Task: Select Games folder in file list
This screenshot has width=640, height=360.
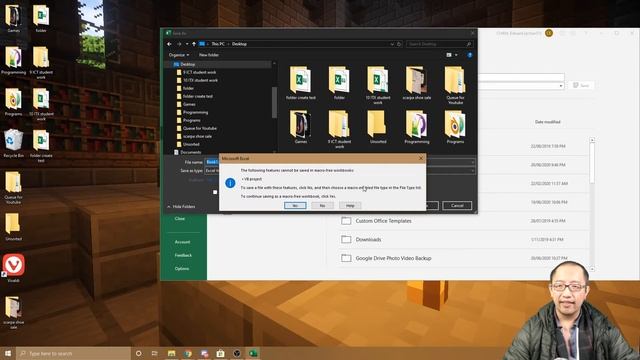Action: tap(300, 127)
